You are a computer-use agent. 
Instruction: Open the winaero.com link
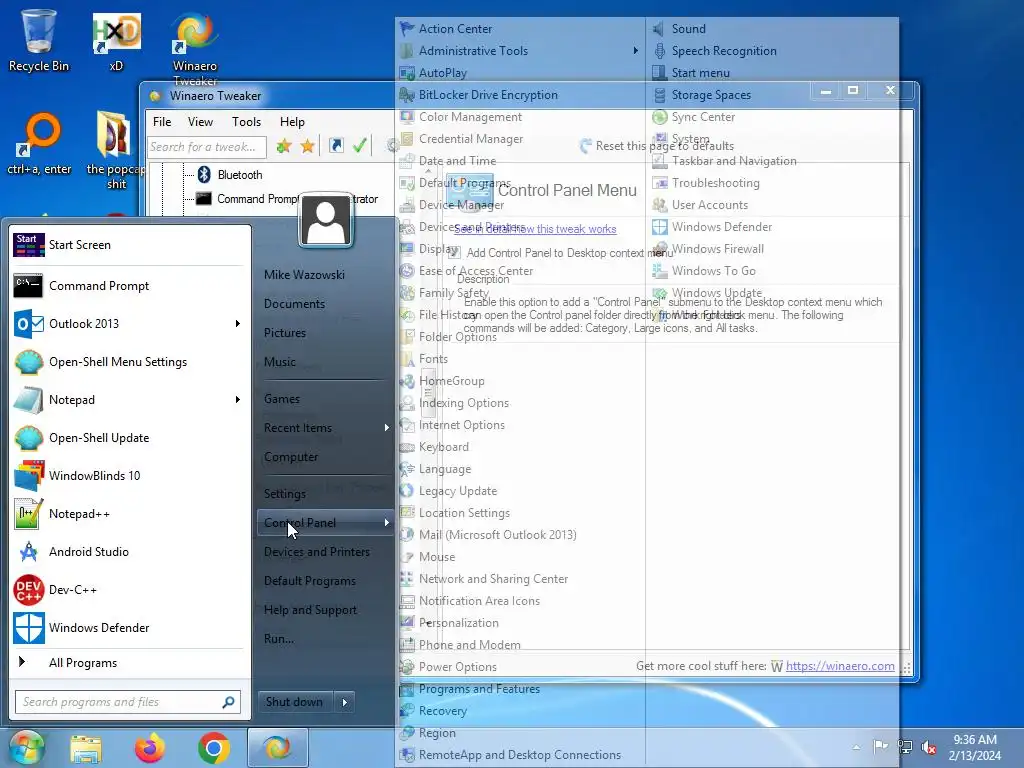[840, 666]
